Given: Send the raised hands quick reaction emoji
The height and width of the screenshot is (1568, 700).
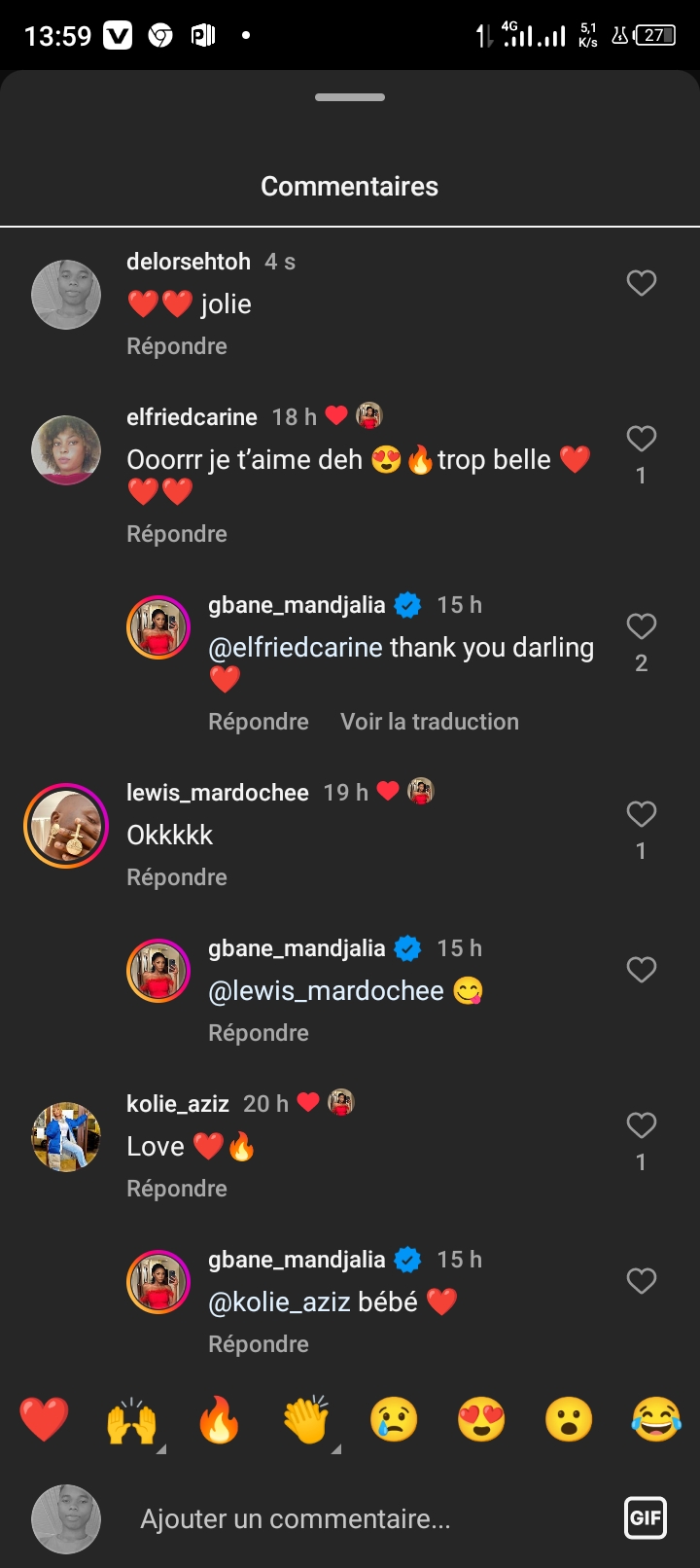Looking at the screenshot, I should [x=132, y=1421].
